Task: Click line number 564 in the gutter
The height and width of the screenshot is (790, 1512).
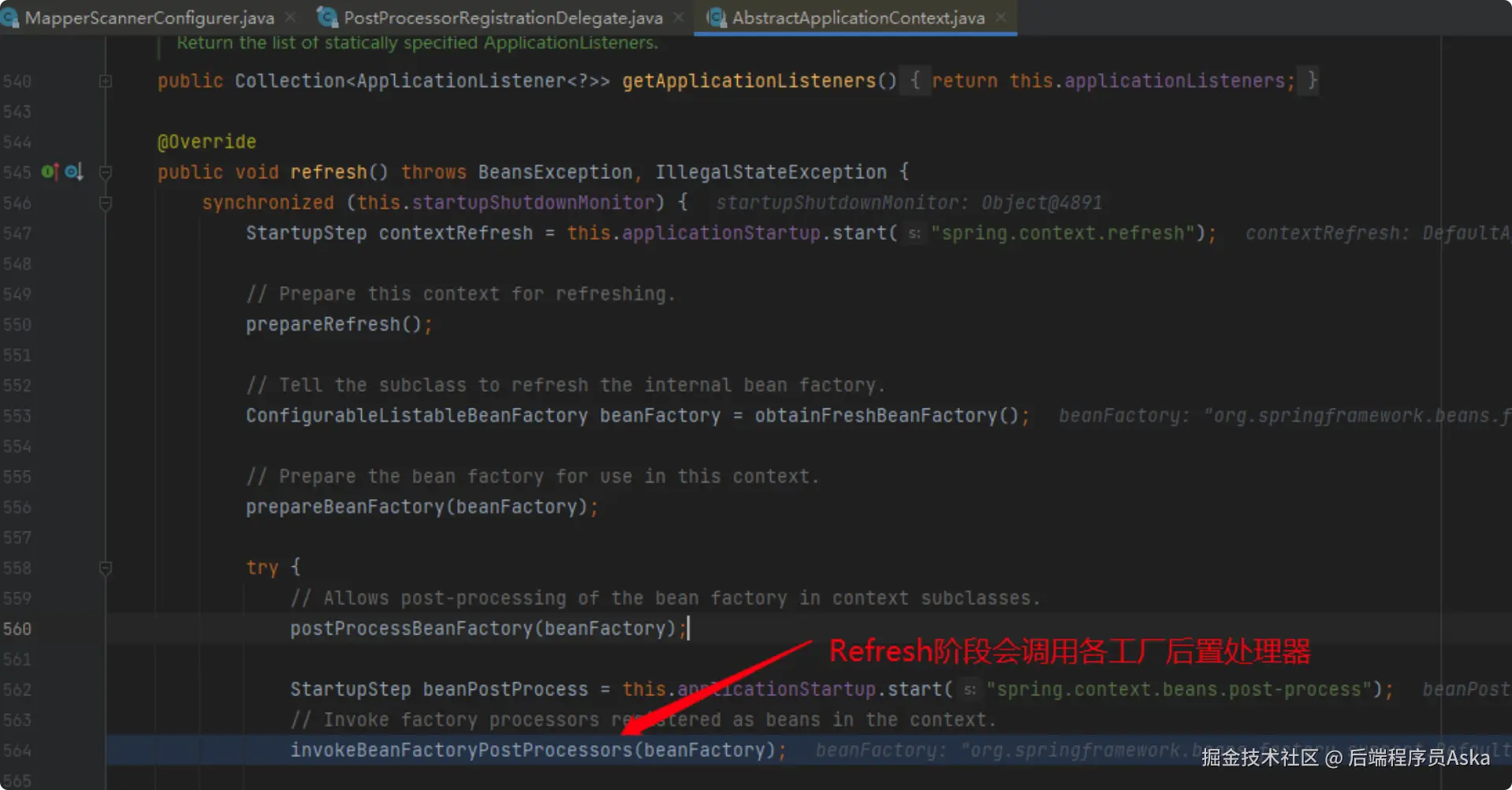Action: point(17,751)
